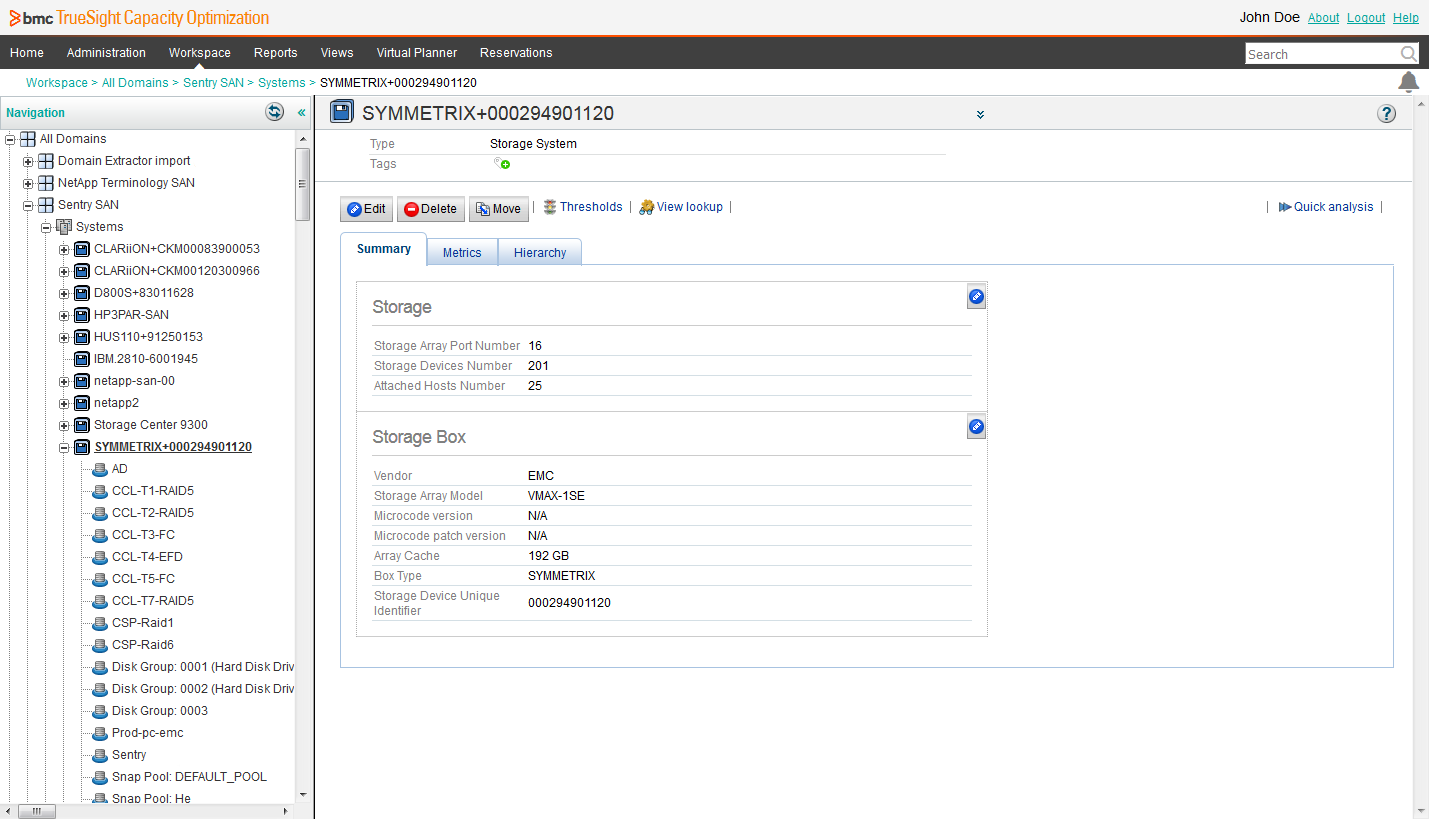Expand NetApp Terminology SAN node
Screen dimensions: 1429x819
click(x=28, y=183)
